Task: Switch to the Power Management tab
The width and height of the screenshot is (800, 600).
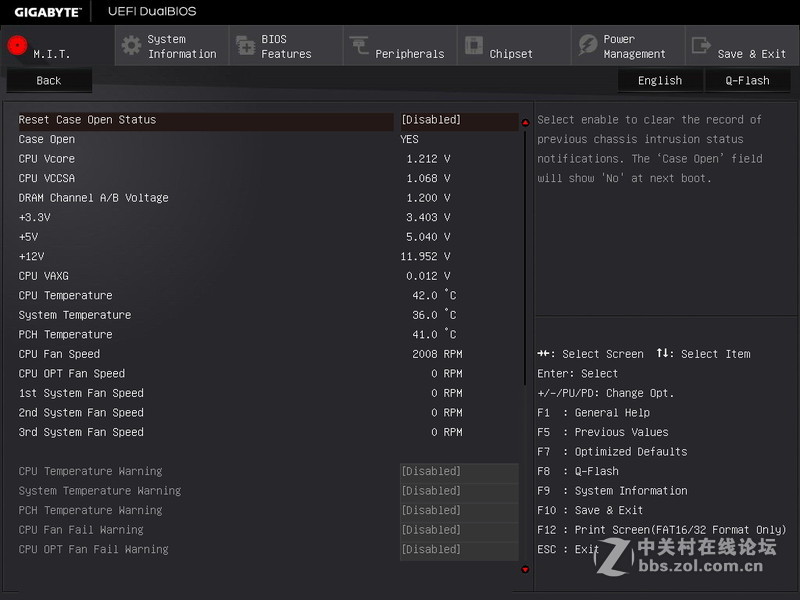Action: (x=627, y=45)
